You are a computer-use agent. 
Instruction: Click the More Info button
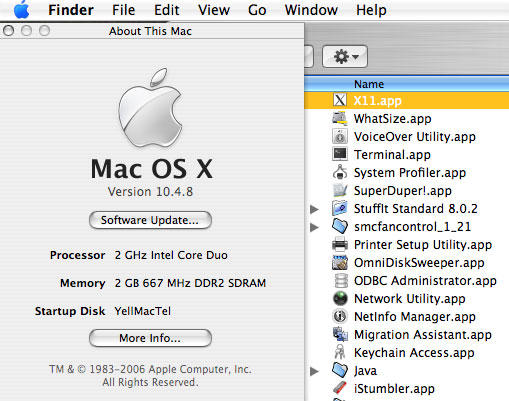pos(150,338)
